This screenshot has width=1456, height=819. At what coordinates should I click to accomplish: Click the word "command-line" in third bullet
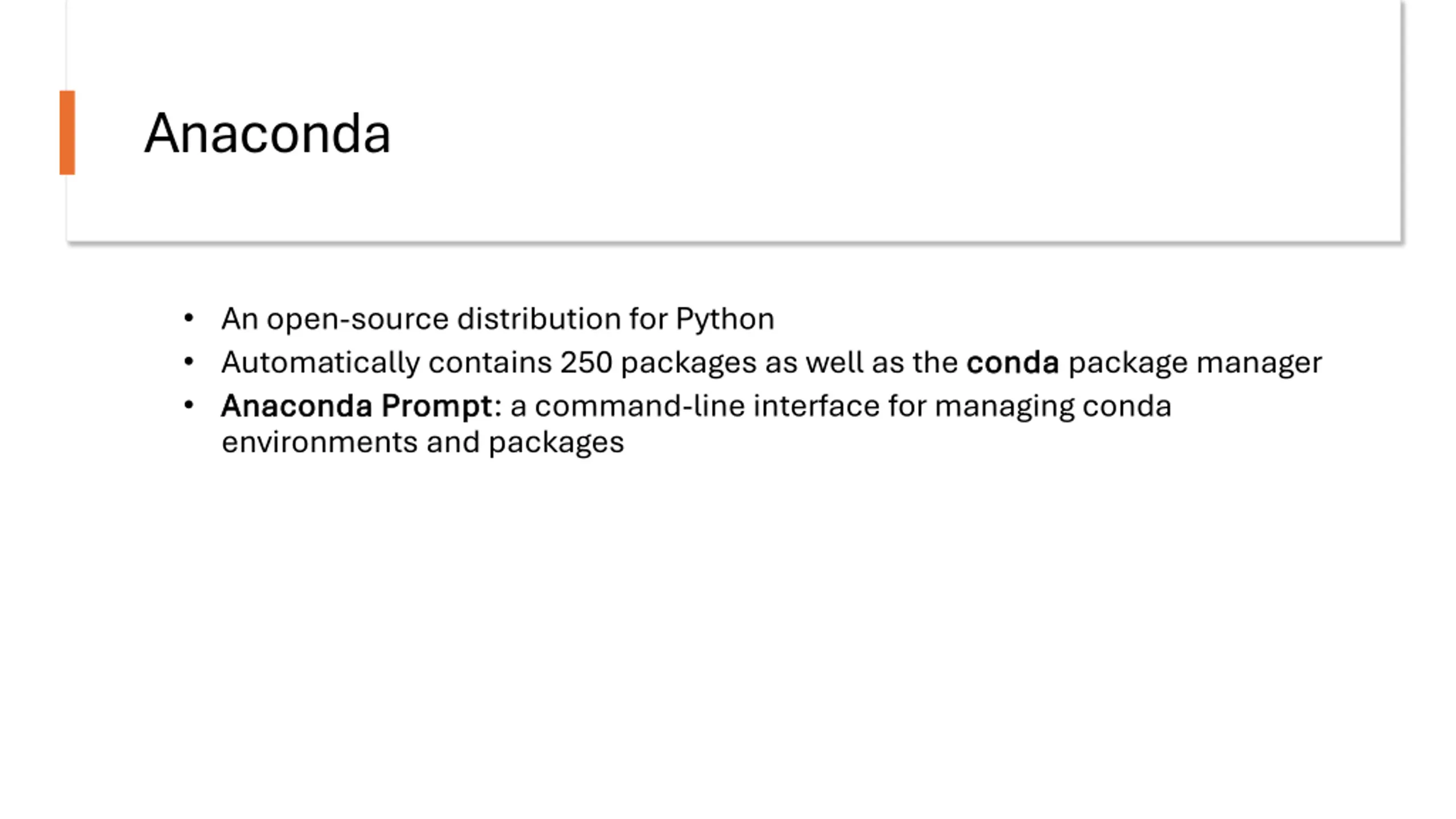click(x=639, y=406)
